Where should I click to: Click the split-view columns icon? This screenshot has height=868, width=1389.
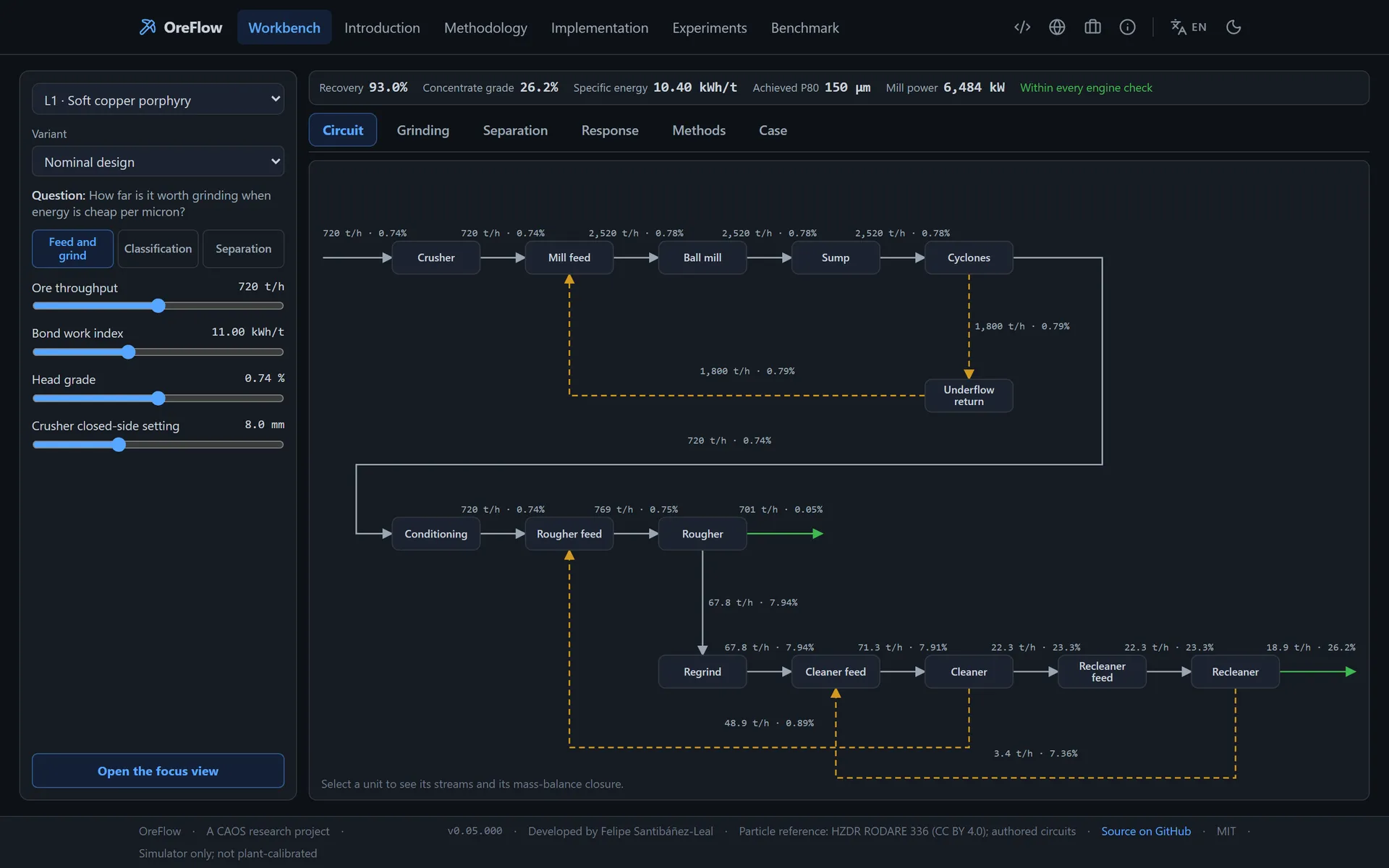pyautogui.click(x=1092, y=27)
